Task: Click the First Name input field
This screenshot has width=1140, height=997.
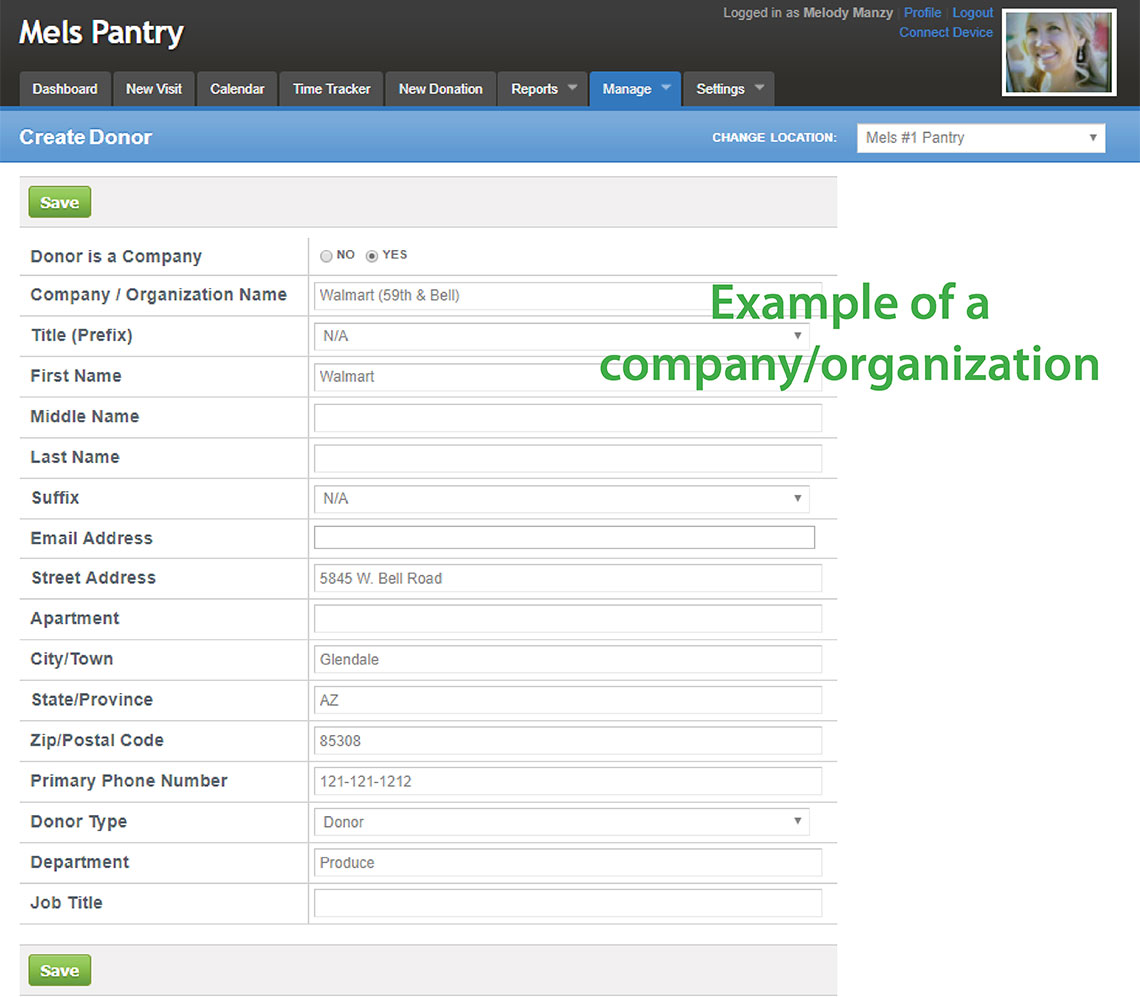Action: (x=568, y=377)
